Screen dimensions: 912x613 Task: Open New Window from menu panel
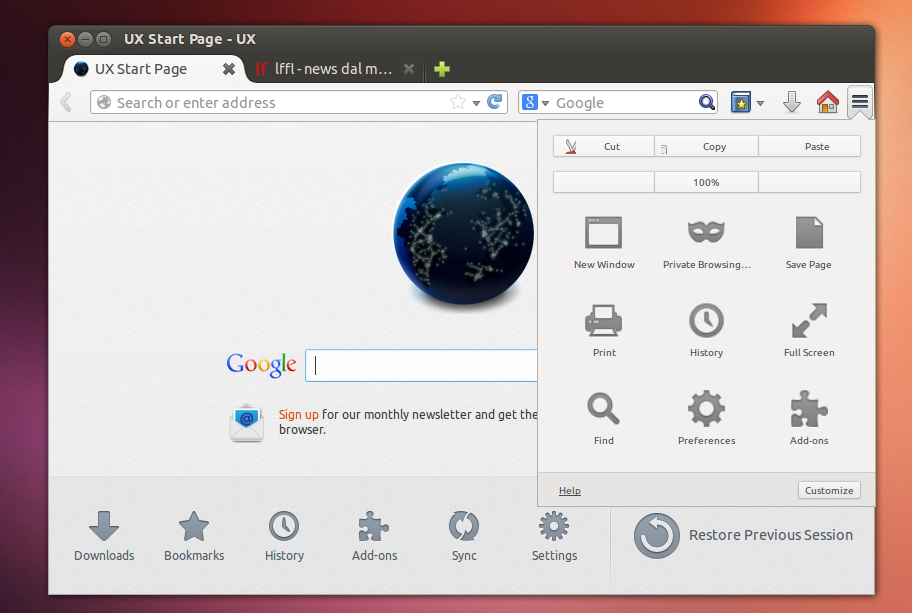tap(604, 243)
